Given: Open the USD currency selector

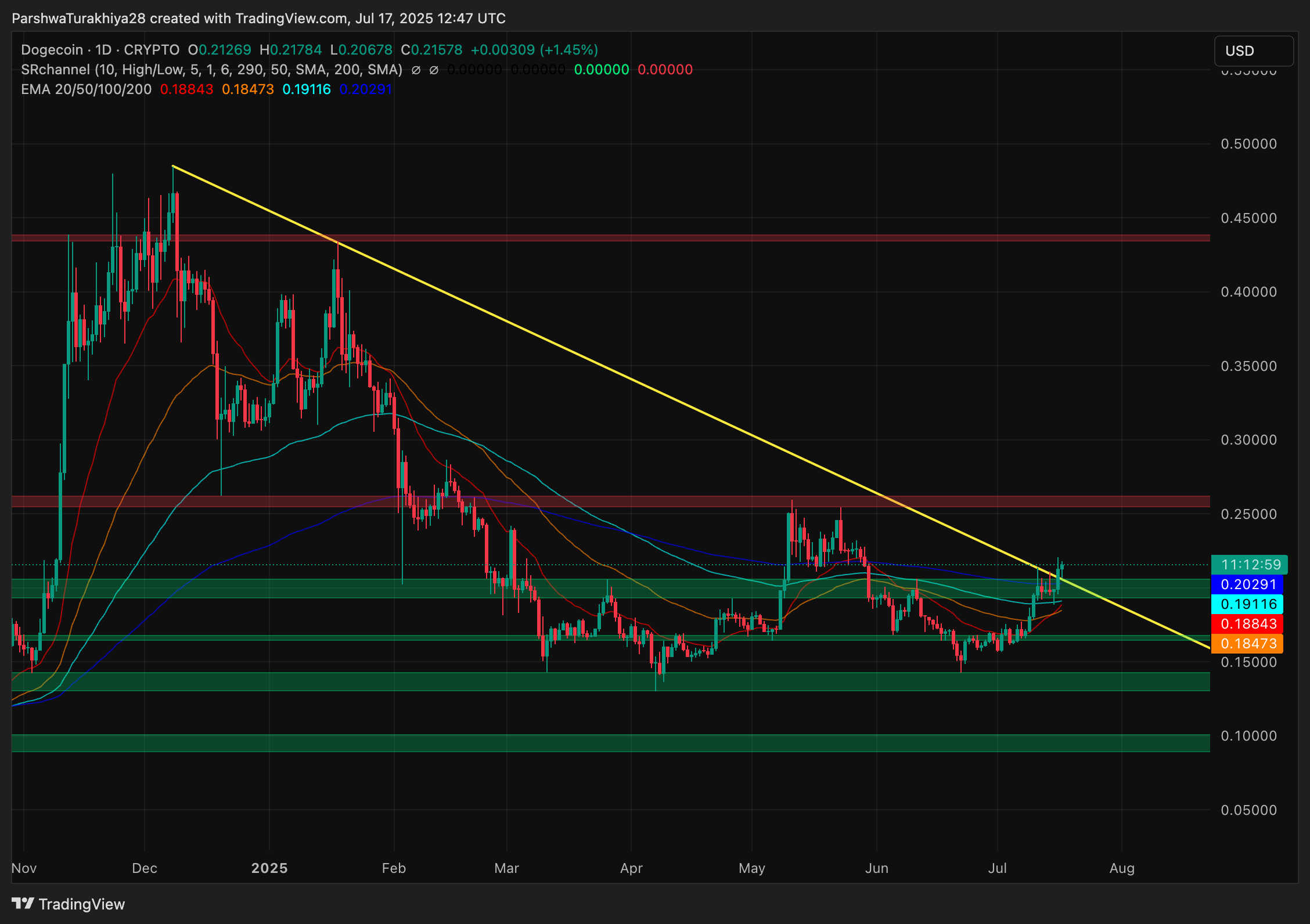Looking at the screenshot, I should [1253, 51].
